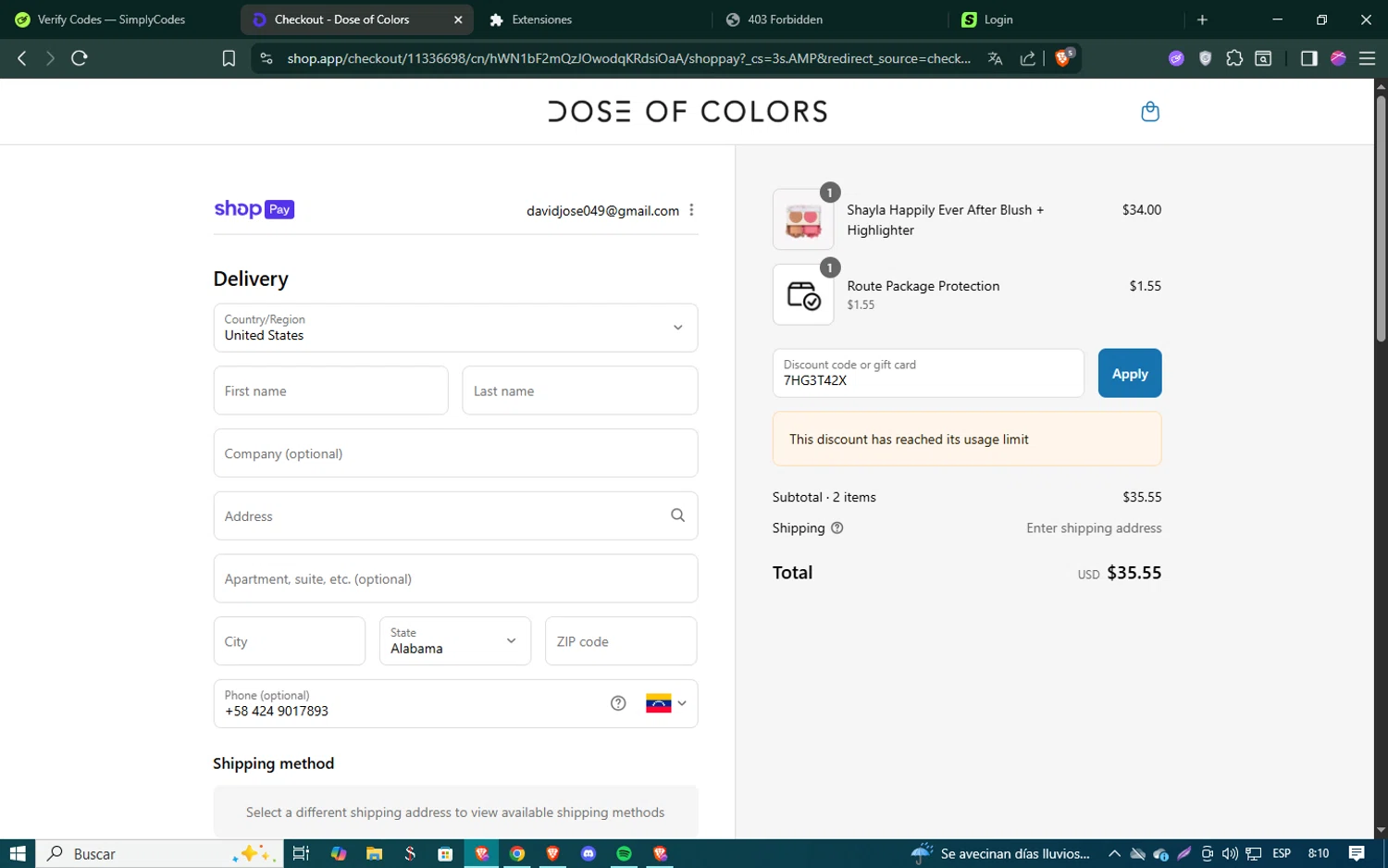1388x868 pixels.
Task: Click the Enter shipping address text
Action: click(x=1094, y=527)
